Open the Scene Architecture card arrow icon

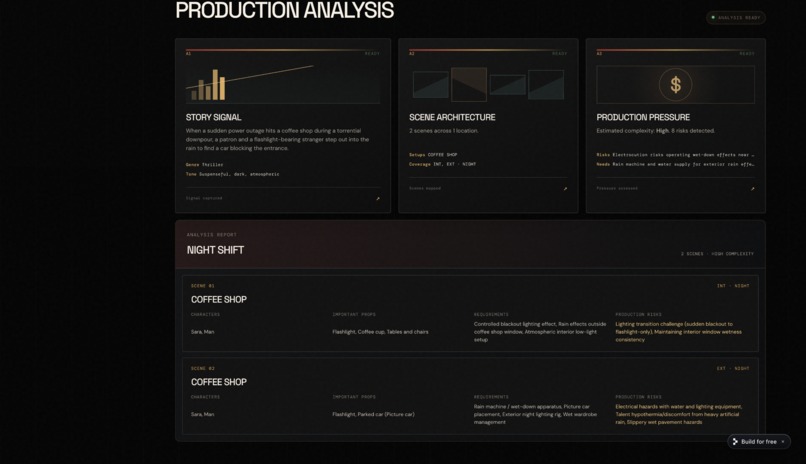click(565, 189)
